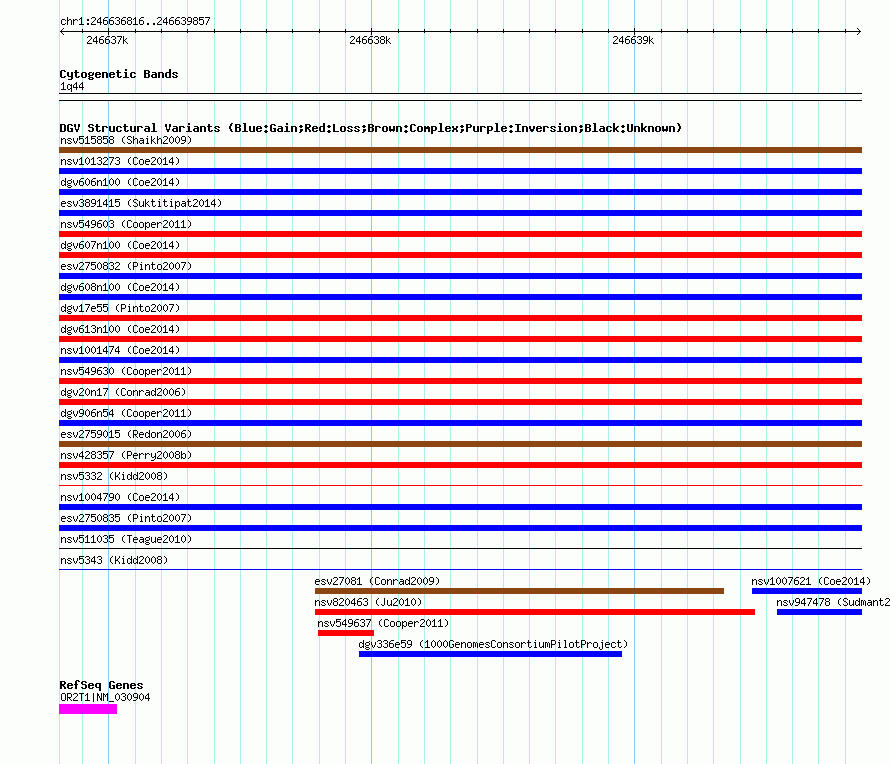Image resolution: width=890 pixels, height=764 pixels.
Task: Click the dgv336e59 (1000GenomesConsortiumPilotProject) label
Action: coord(493,644)
